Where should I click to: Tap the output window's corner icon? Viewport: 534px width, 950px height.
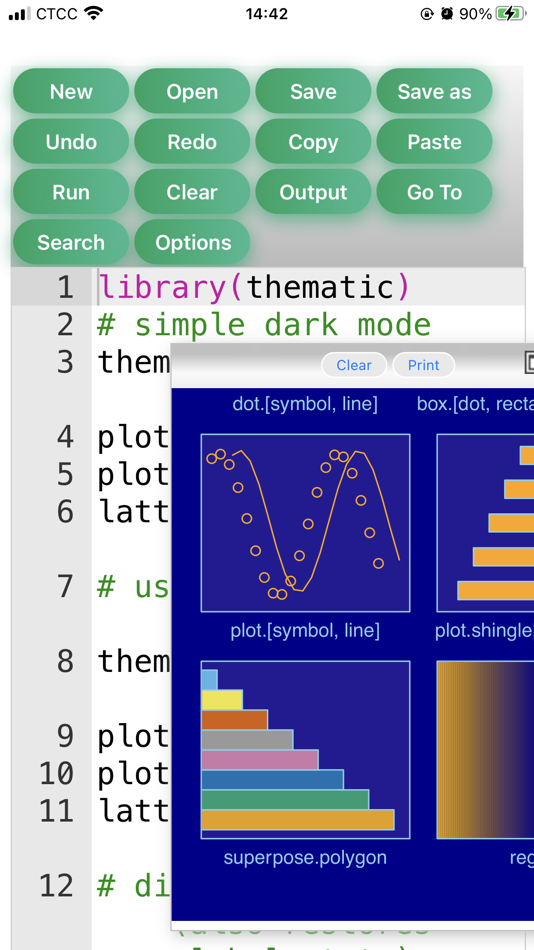click(529, 363)
